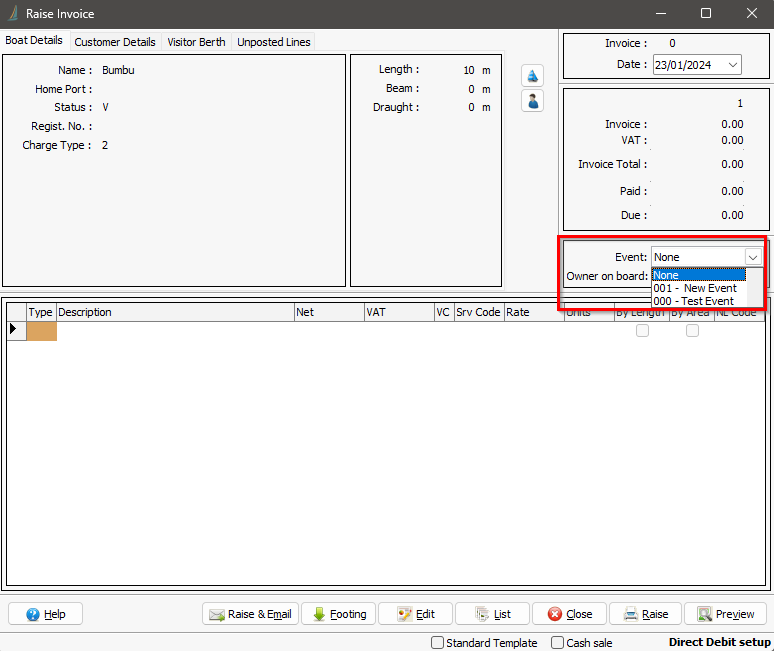Click the Preview magnifier button
774x651 pixels.
pyautogui.click(x=726, y=614)
